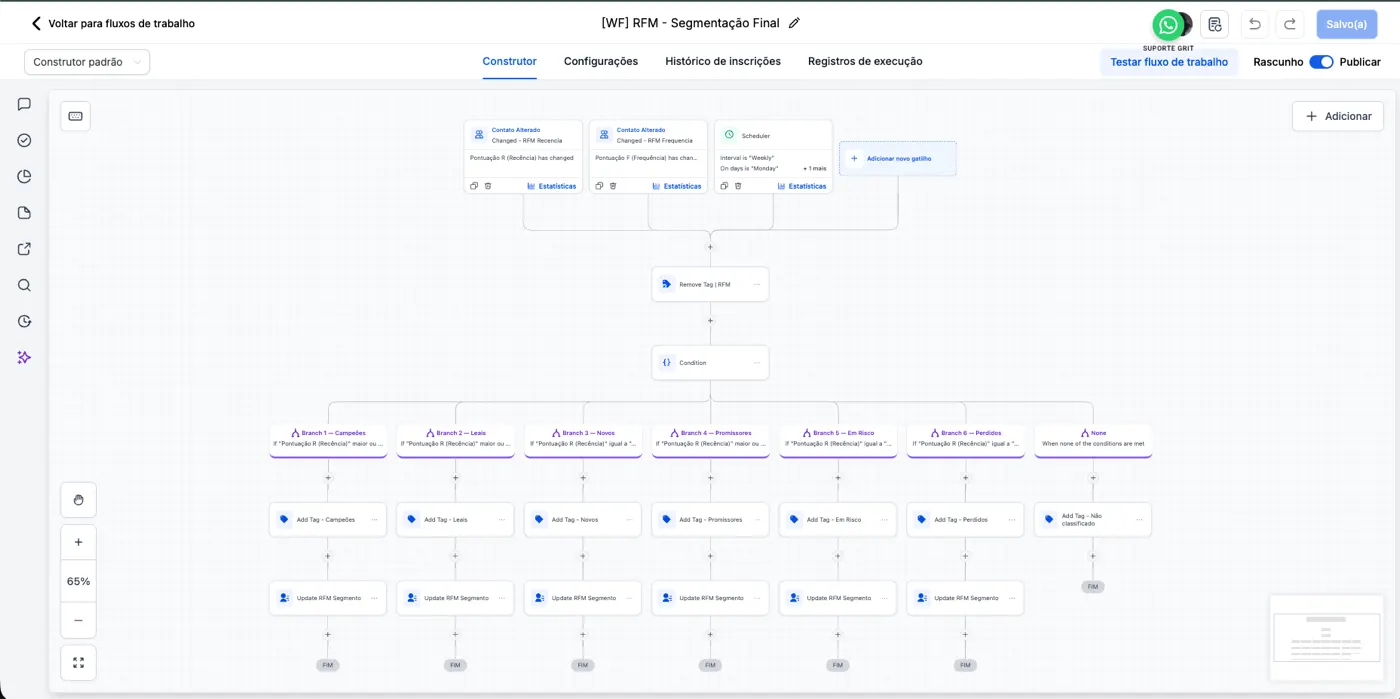Open options of Add Tag - Leais
The width and height of the screenshot is (1400, 699).
tap(501, 520)
